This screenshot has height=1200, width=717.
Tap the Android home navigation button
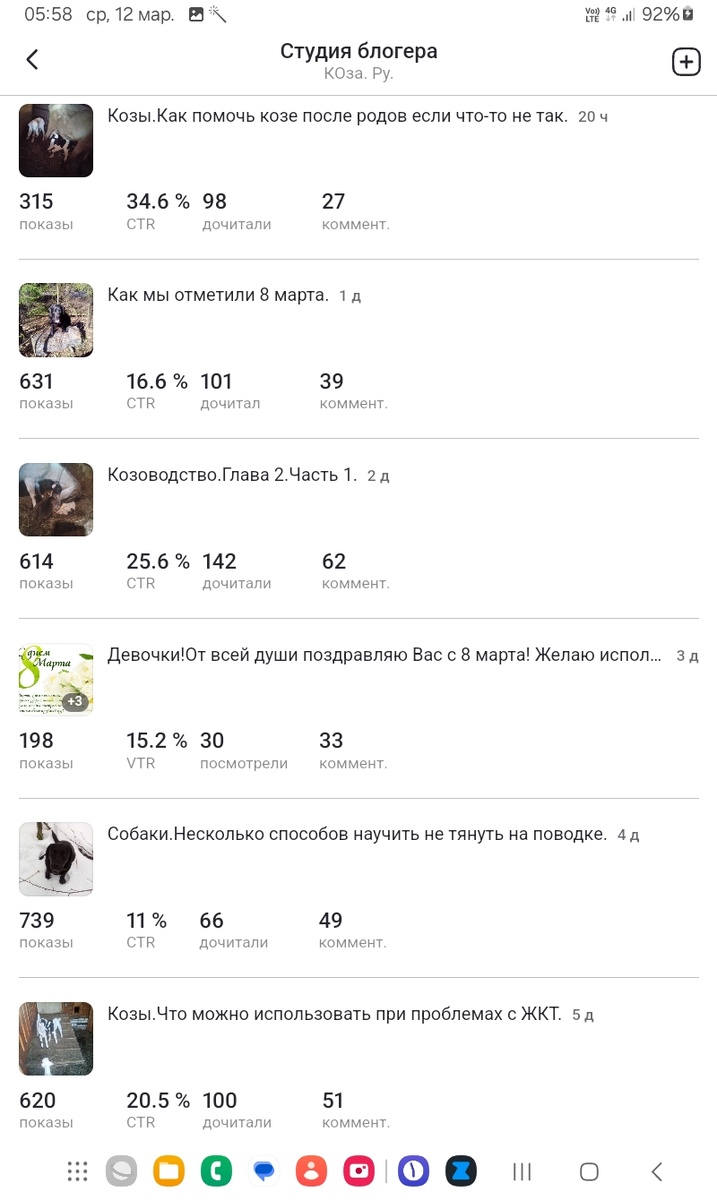coord(589,1171)
